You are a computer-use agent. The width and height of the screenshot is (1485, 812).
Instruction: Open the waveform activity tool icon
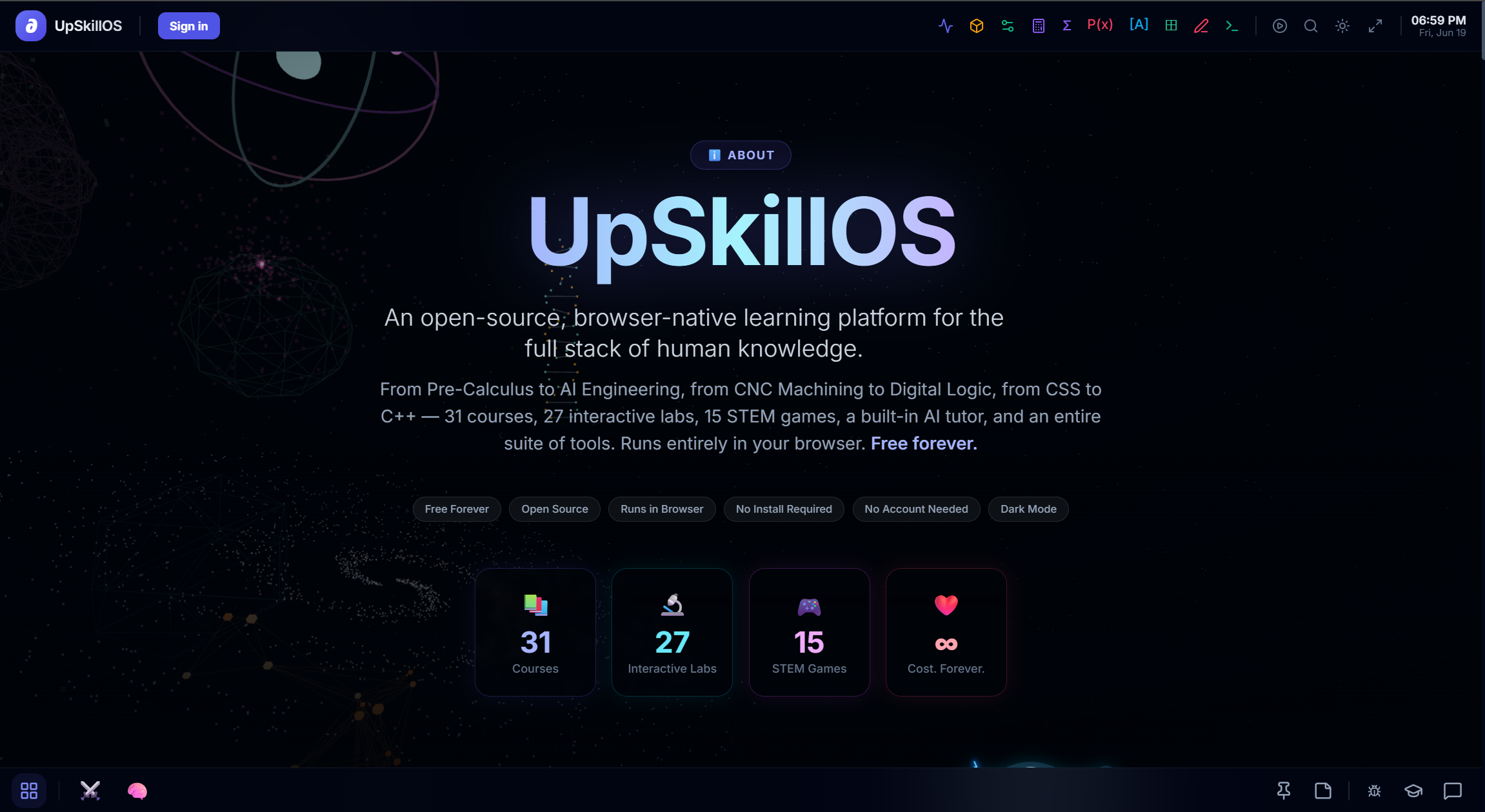(946, 26)
